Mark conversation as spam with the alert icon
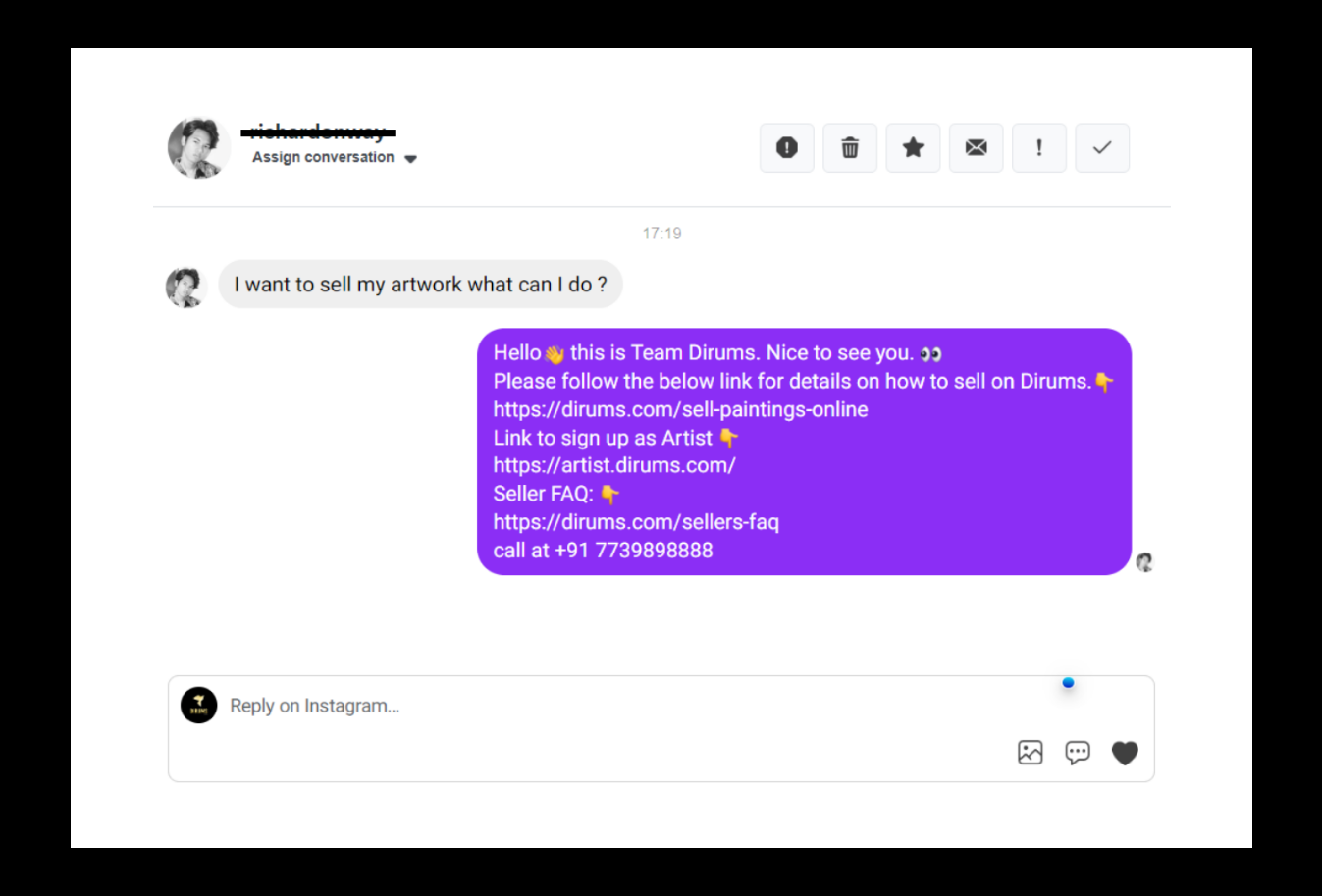Image resolution: width=1322 pixels, height=896 pixels. [787, 148]
